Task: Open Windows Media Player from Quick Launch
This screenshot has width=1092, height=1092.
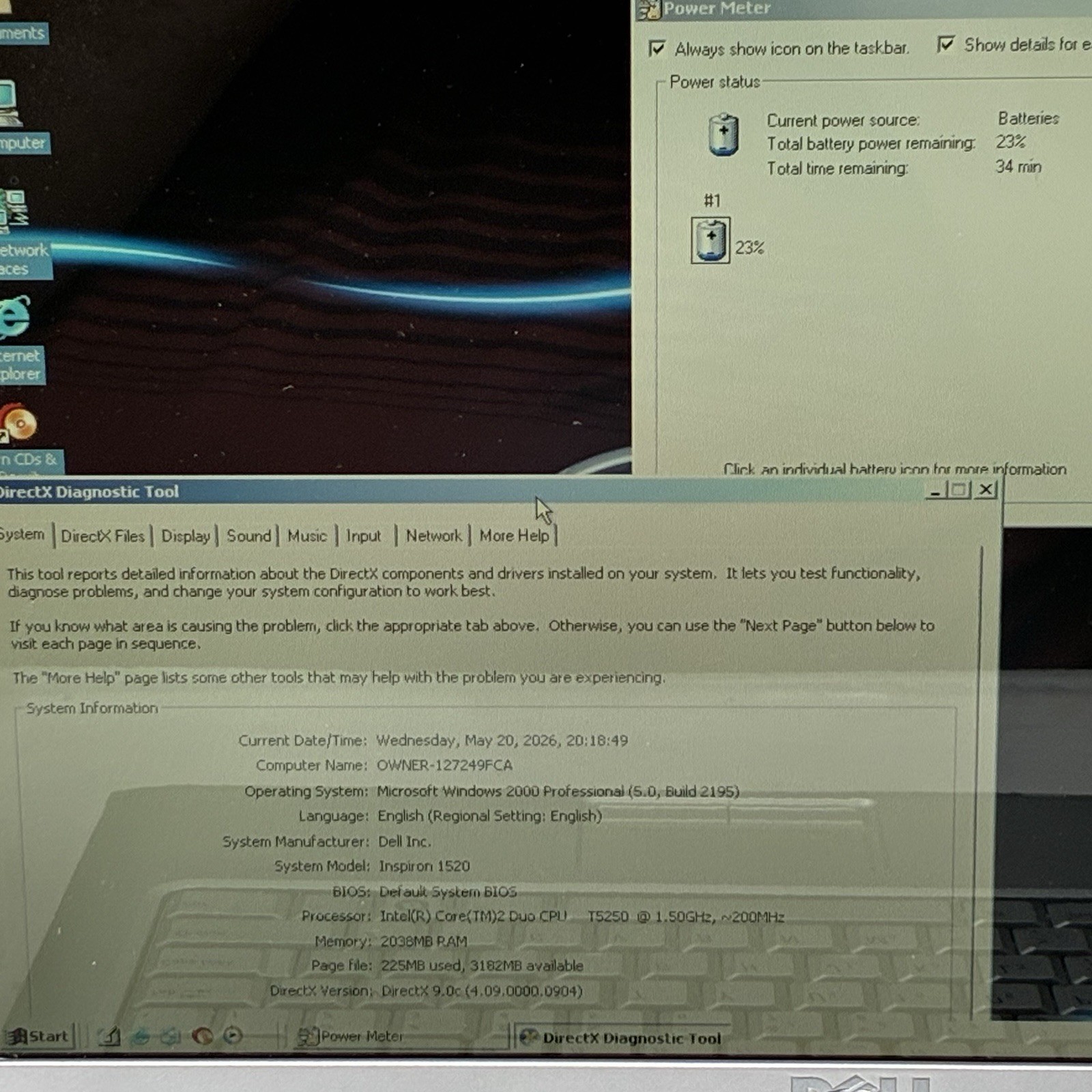Action: [x=233, y=1036]
